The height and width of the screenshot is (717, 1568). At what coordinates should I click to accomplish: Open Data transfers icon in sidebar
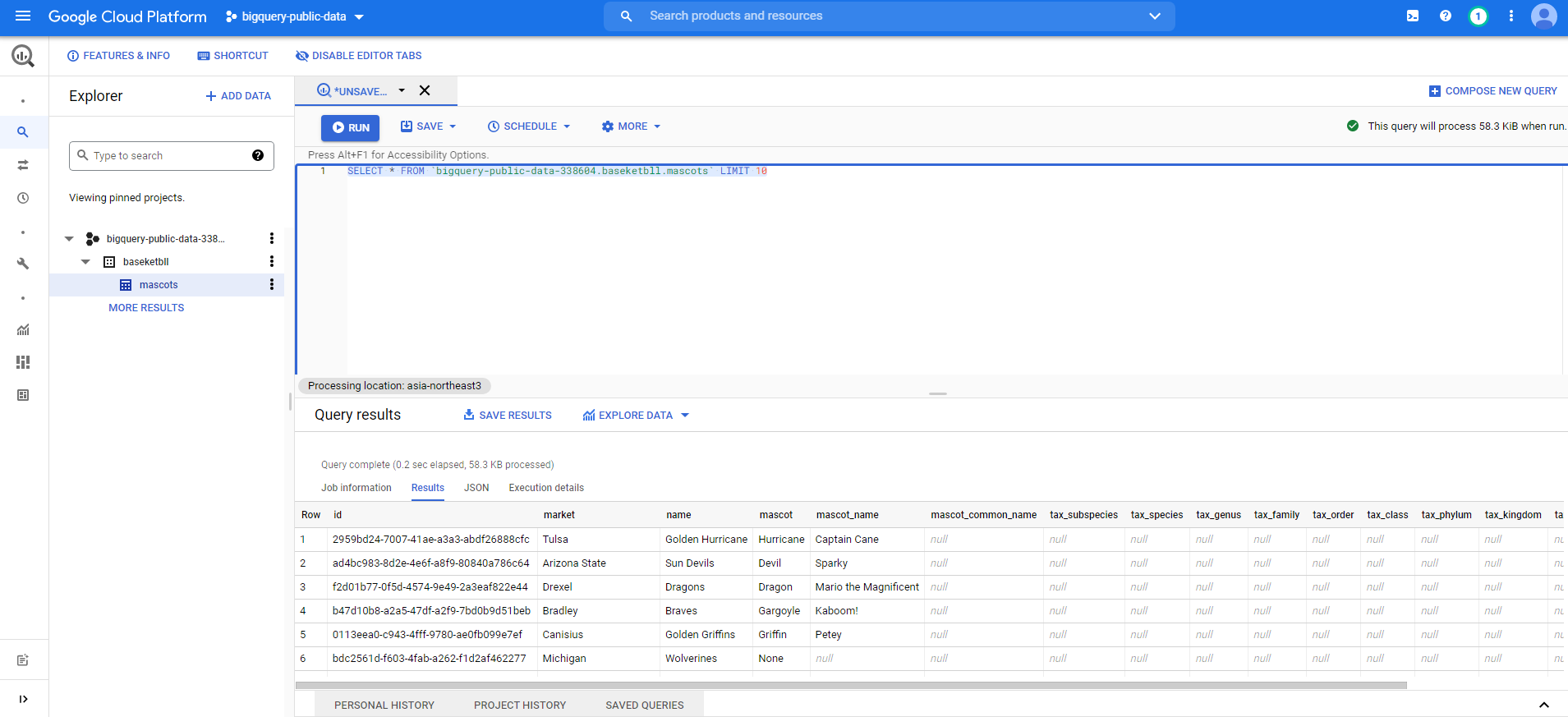[23, 165]
